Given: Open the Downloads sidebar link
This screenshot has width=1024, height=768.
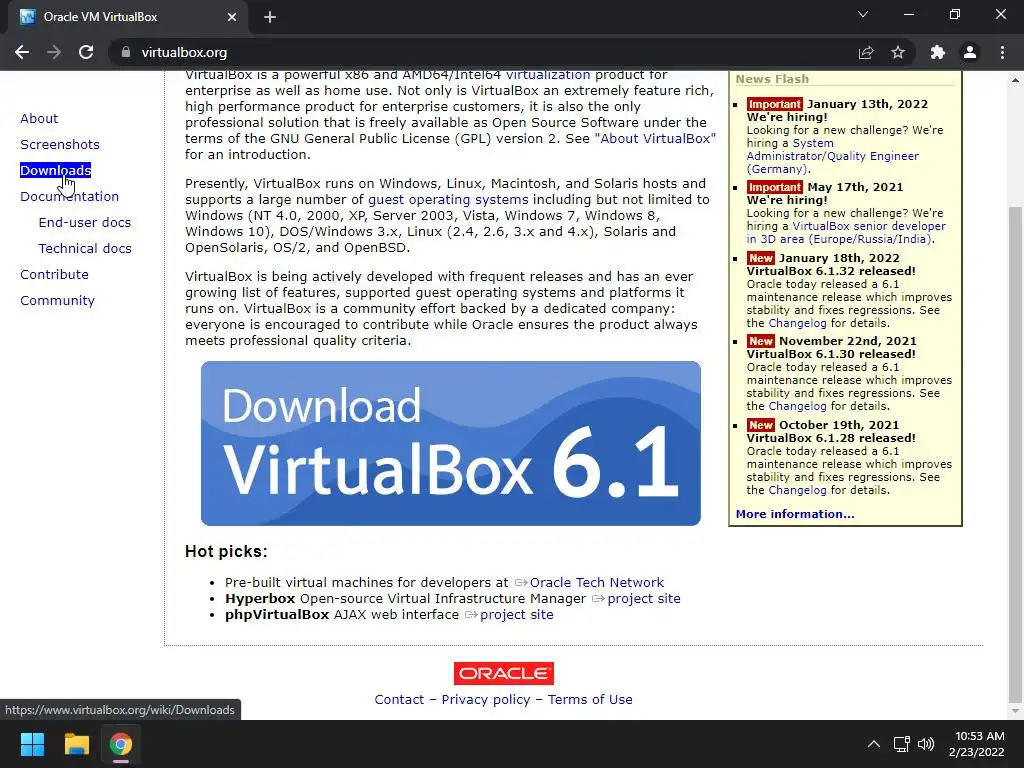Looking at the screenshot, I should point(56,170).
